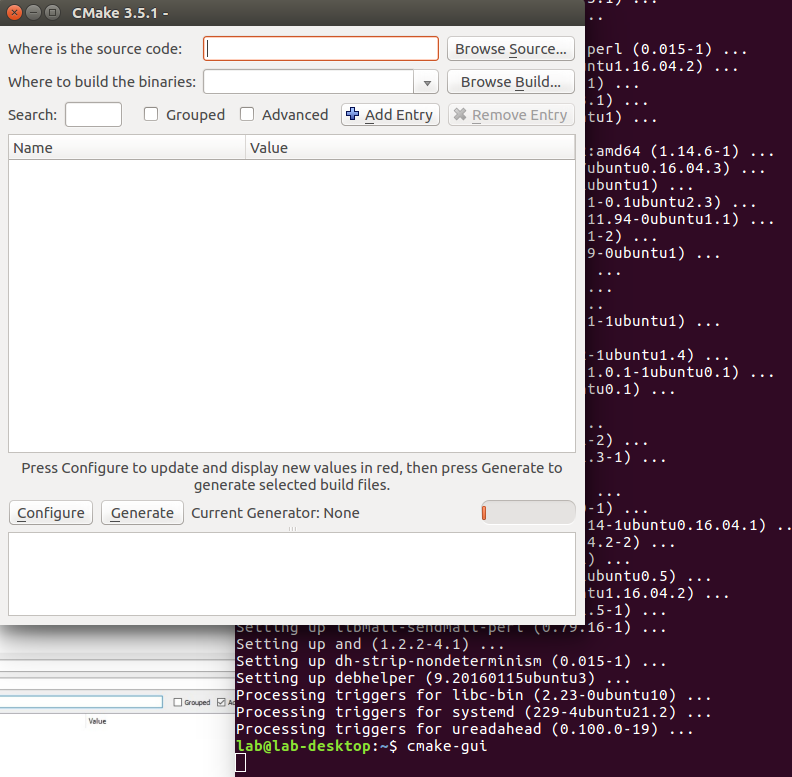This screenshot has width=792, height=777.
Task: Enable the Advanced checkbox
Action: point(247,114)
